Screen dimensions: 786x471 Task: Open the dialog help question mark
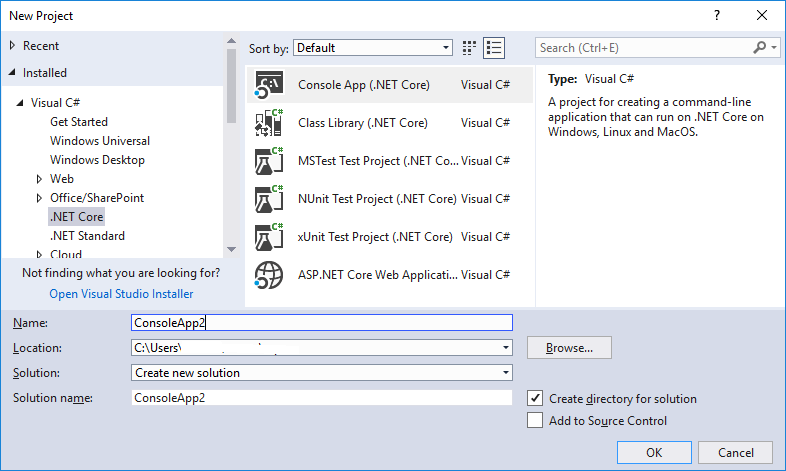coord(717,16)
